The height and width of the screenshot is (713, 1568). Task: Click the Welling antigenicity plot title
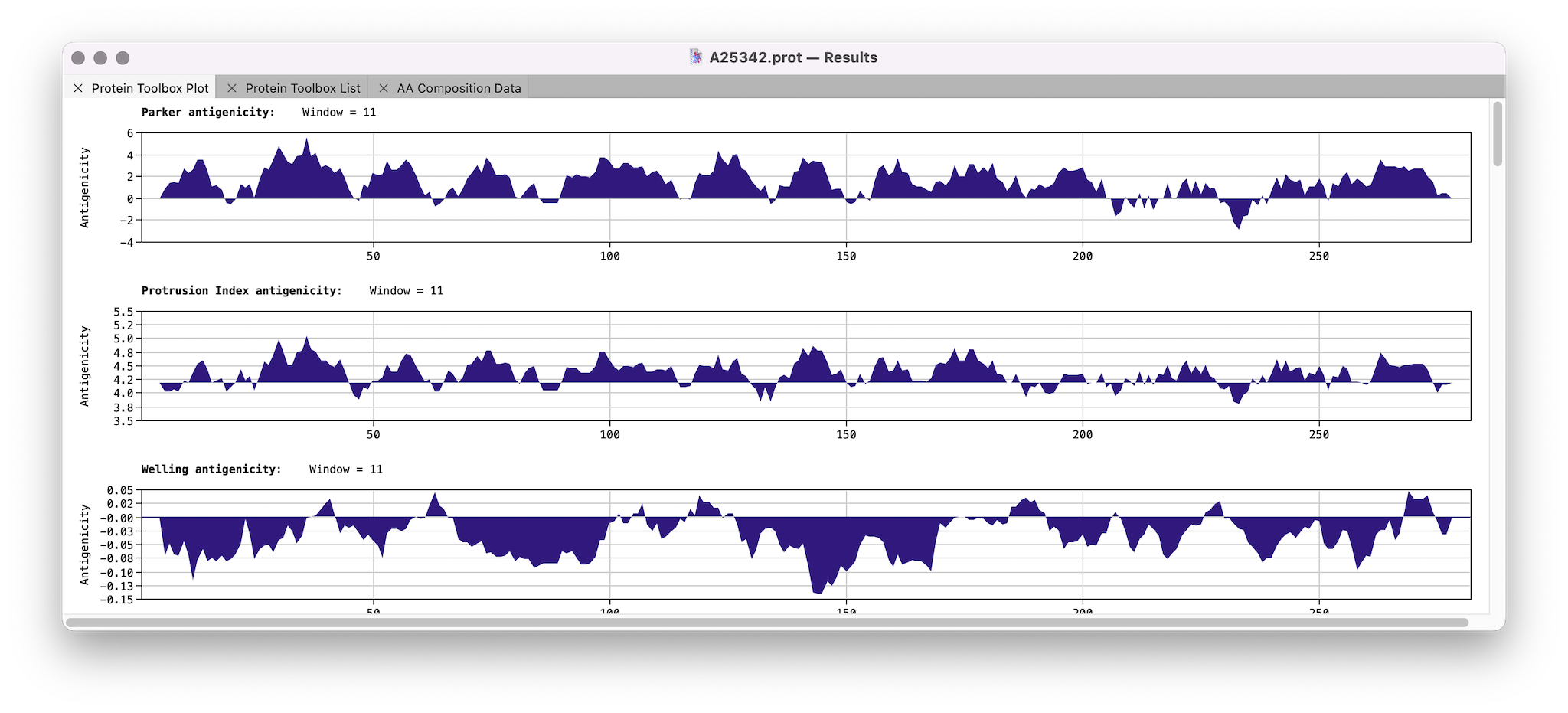click(x=212, y=469)
